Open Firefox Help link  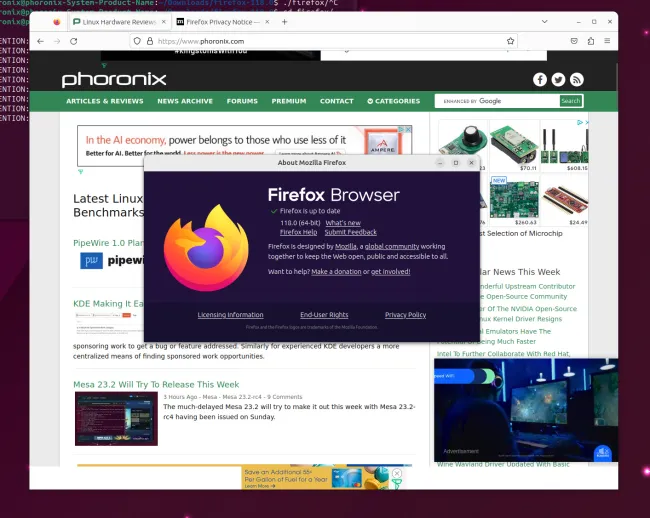(298, 232)
